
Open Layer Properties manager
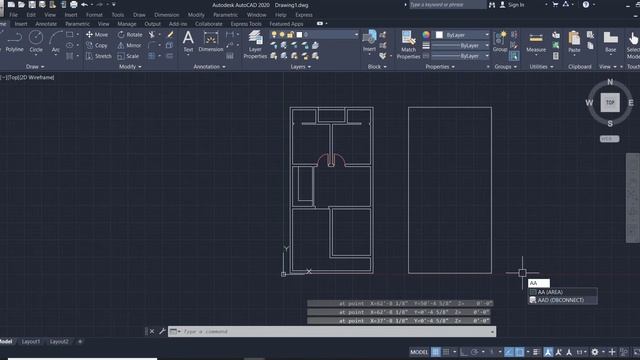(255, 44)
